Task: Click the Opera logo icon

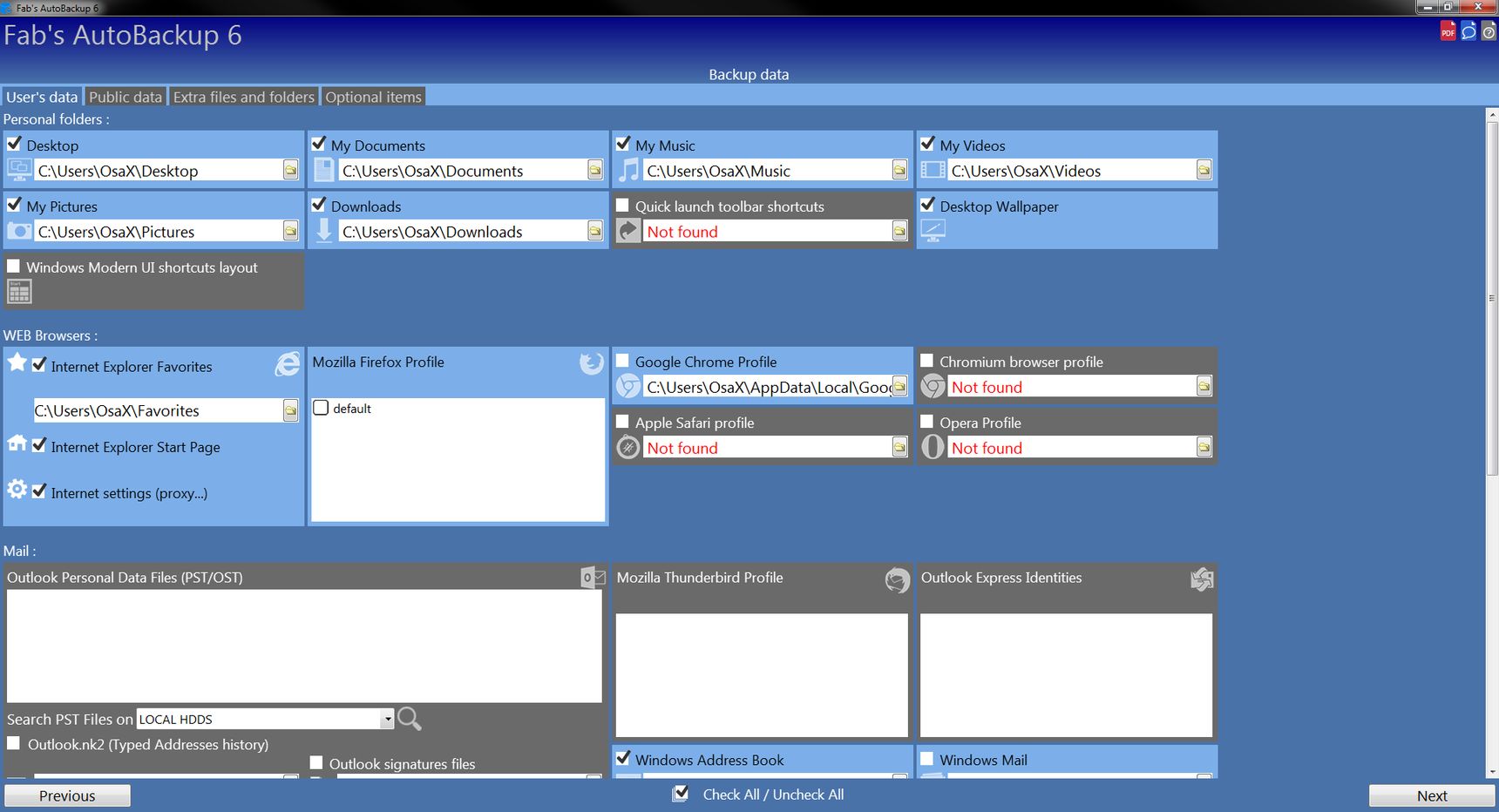Action: pyautogui.click(x=933, y=447)
